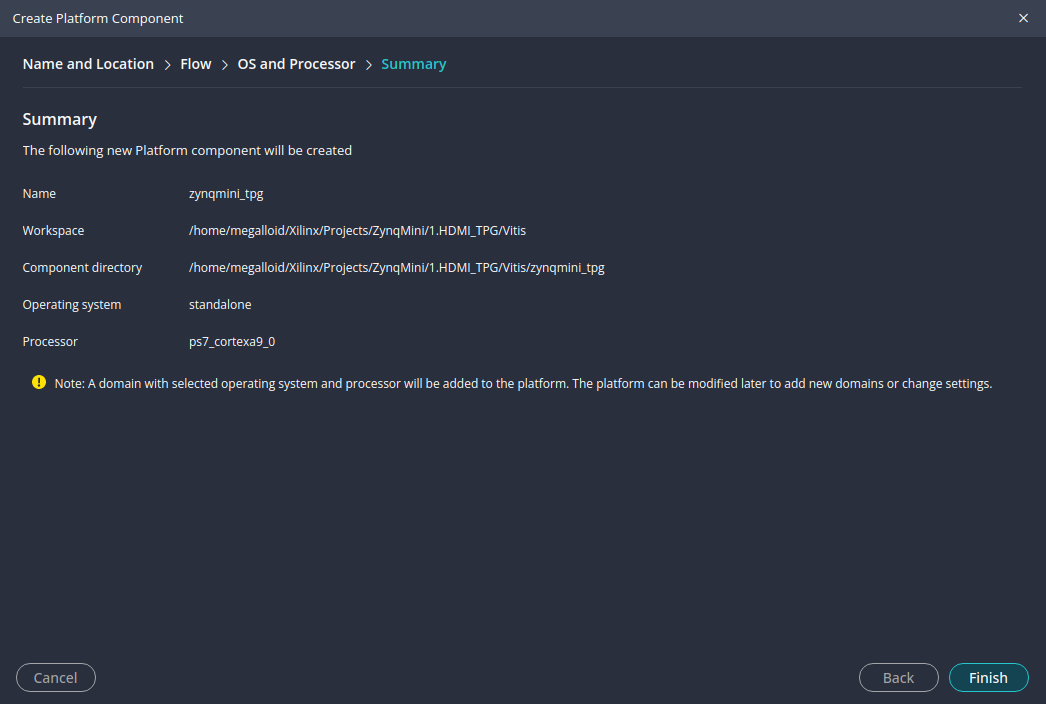Select the Summary breadcrumb step
Screen dimensions: 1046x704
(413, 64)
